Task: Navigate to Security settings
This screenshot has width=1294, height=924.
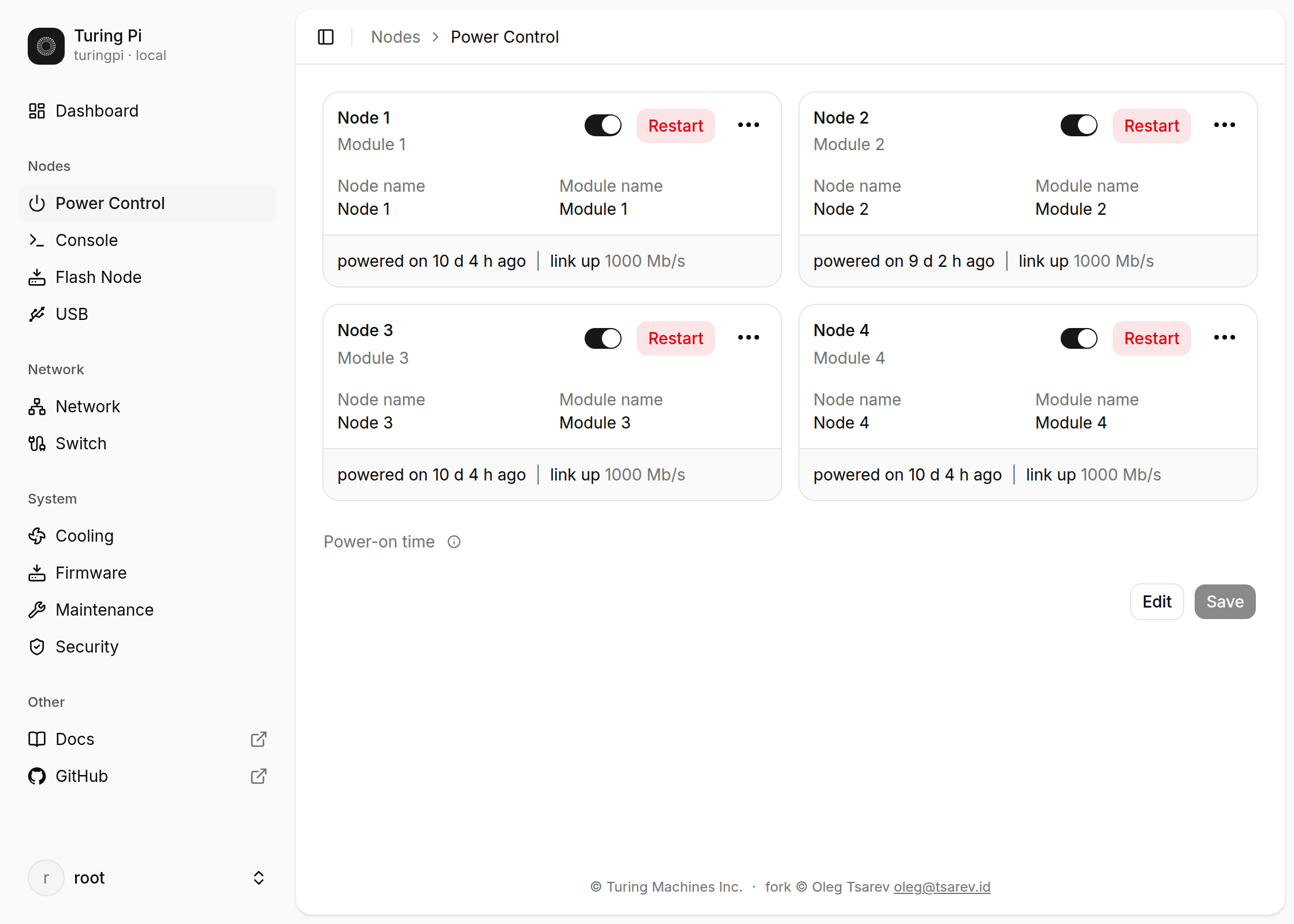Action: pos(148,647)
